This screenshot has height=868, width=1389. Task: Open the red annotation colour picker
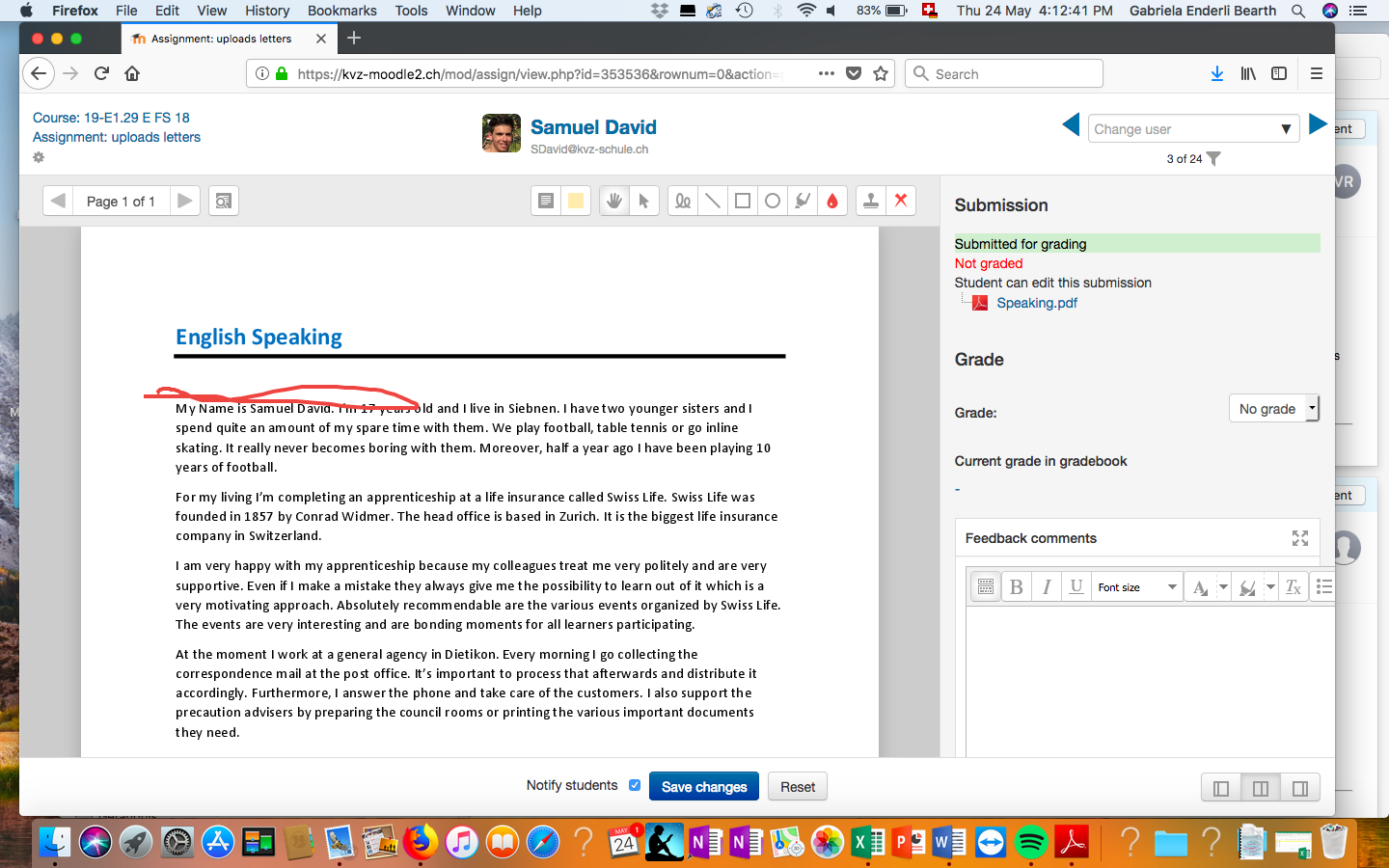click(x=832, y=201)
